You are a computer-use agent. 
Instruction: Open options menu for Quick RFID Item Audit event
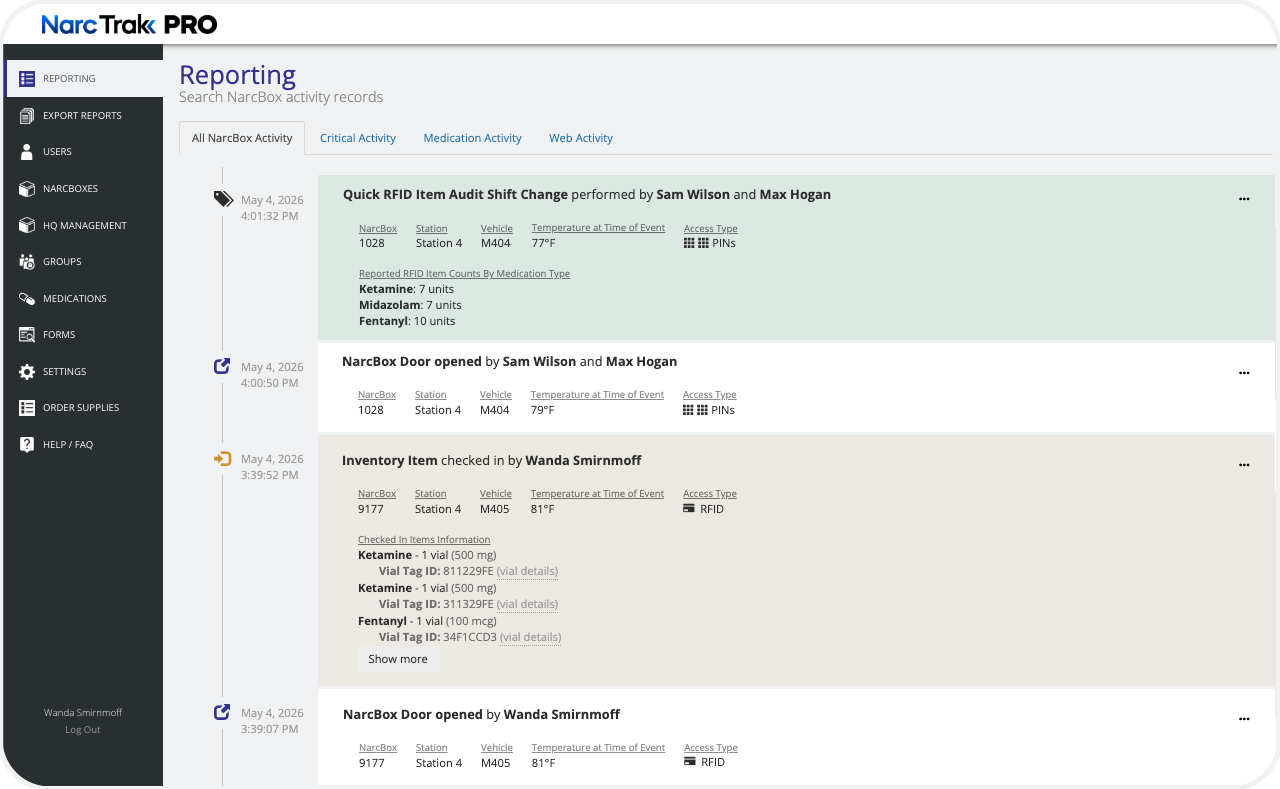coord(1244,199)
